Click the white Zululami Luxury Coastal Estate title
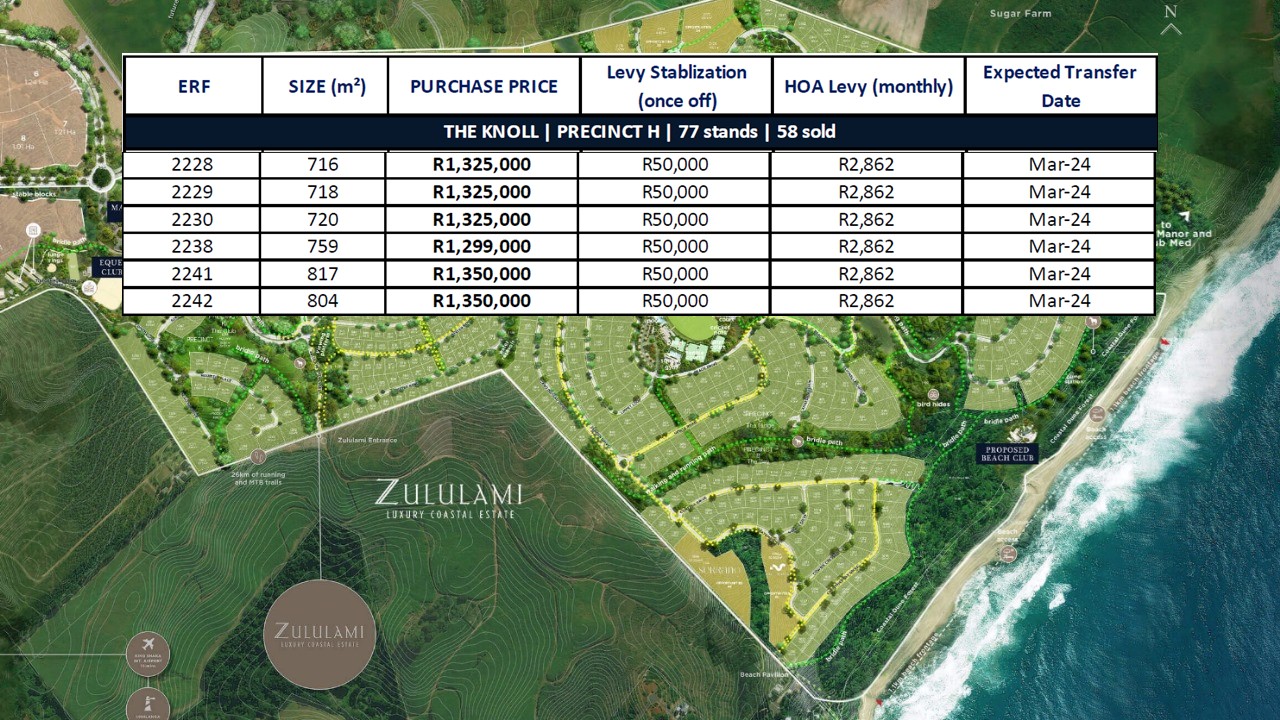Viewport: 1280px width, 720px height. point(449,499)
